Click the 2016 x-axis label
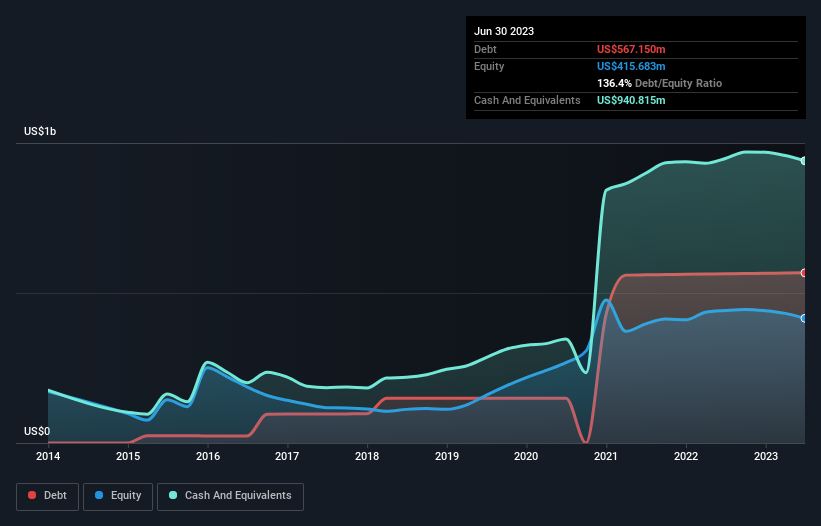 [x=208, y=456]
